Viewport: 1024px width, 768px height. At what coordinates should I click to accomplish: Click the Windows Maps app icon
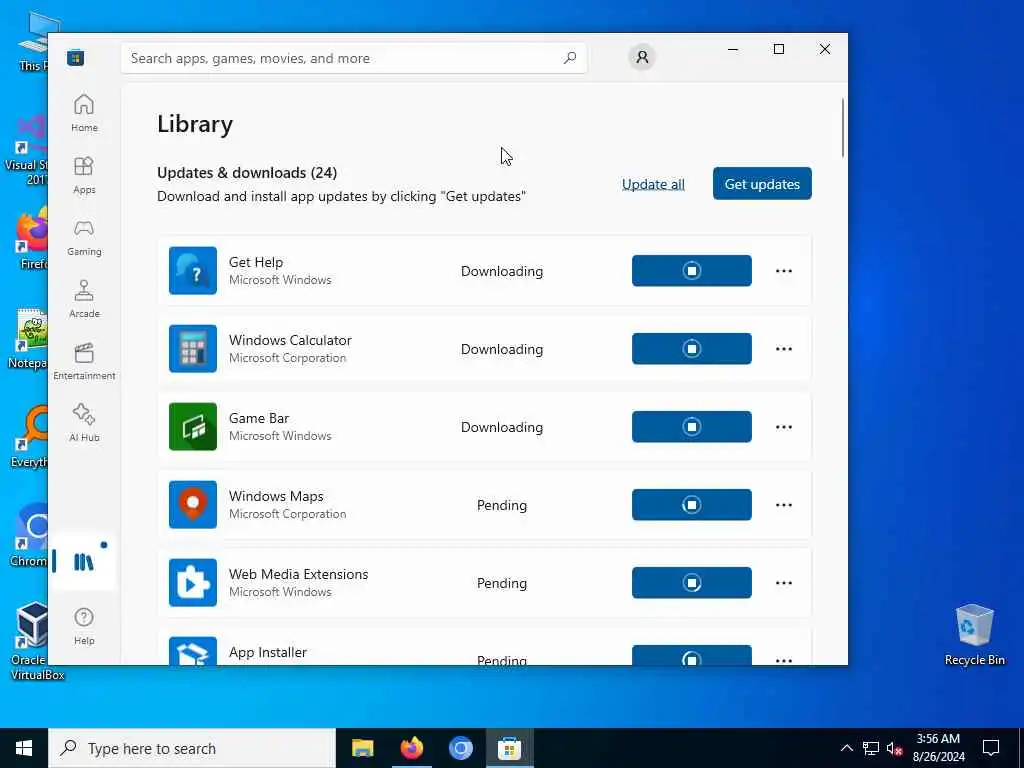point(193,505)
